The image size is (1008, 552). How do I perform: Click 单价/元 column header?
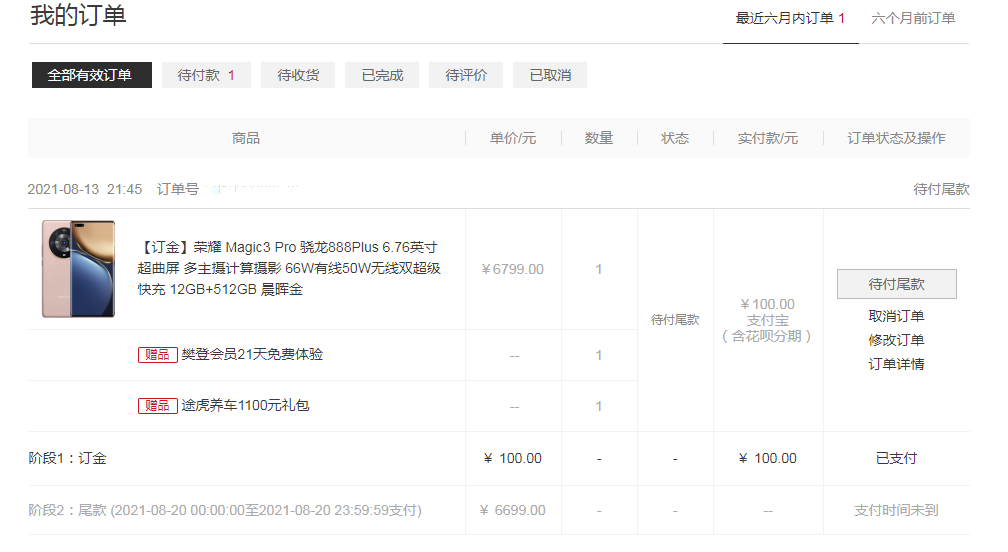(x=512, y=138)
